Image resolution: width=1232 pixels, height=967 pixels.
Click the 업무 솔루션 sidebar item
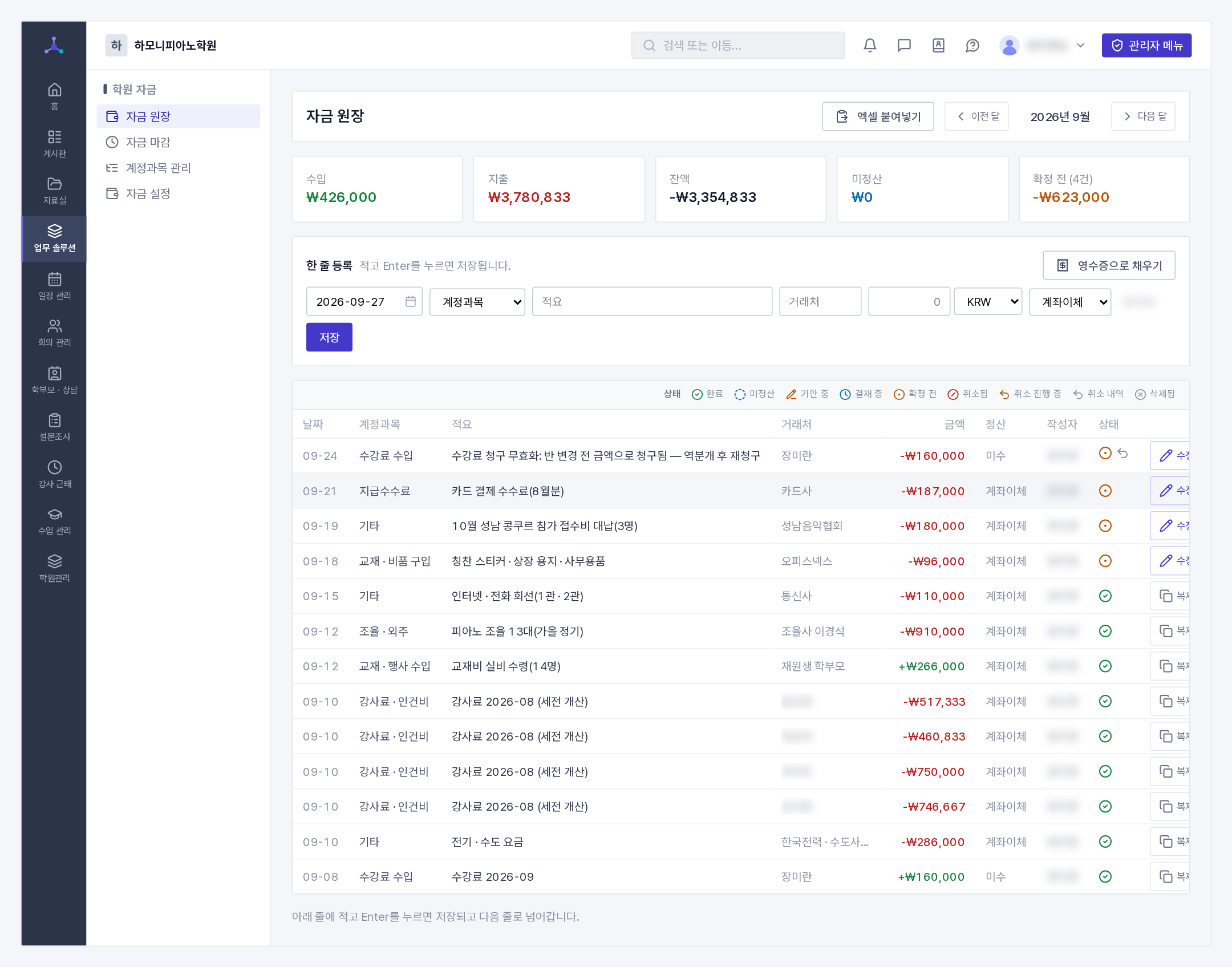54,238
